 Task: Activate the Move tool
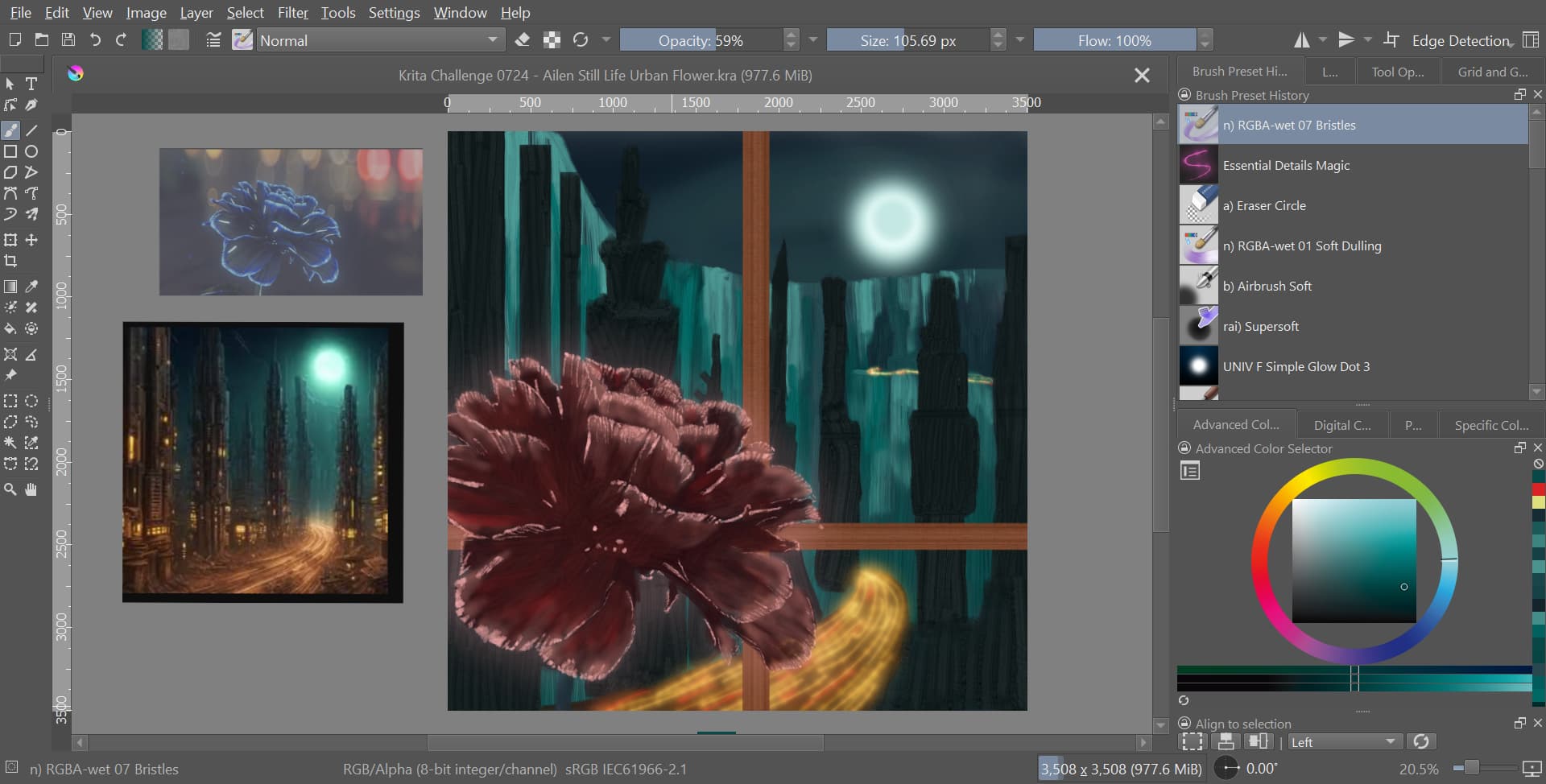pos(31,240)
